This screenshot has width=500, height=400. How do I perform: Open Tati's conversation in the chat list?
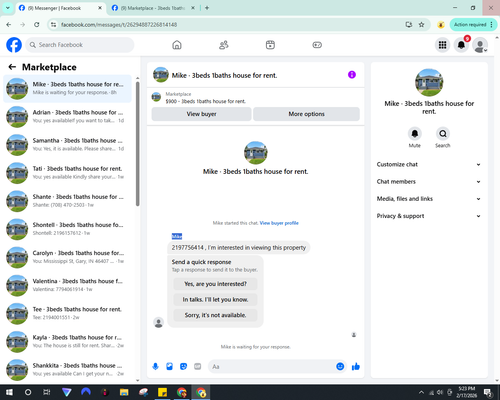coord(67,173)
